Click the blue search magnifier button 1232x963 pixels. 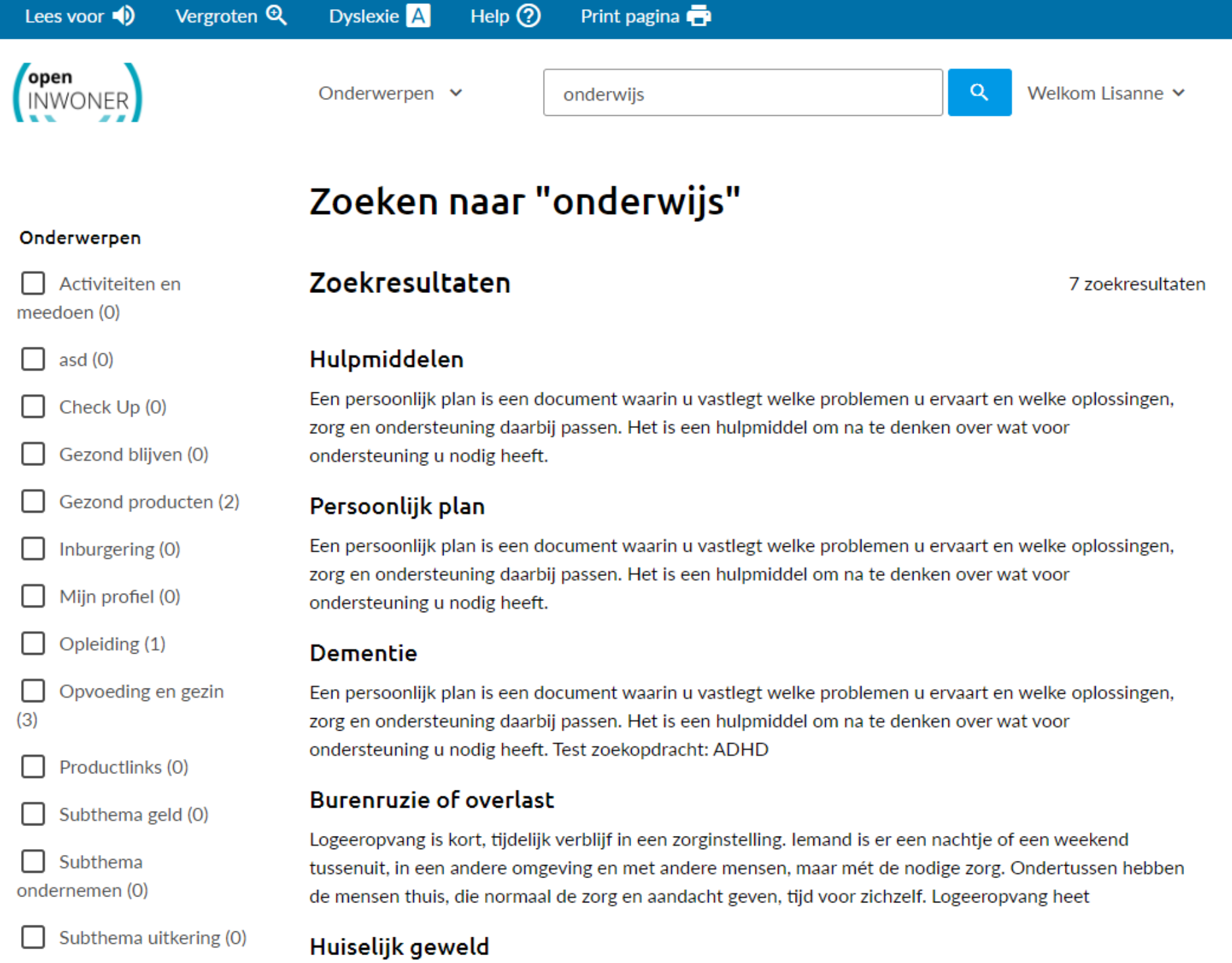(x=979, y=93)
